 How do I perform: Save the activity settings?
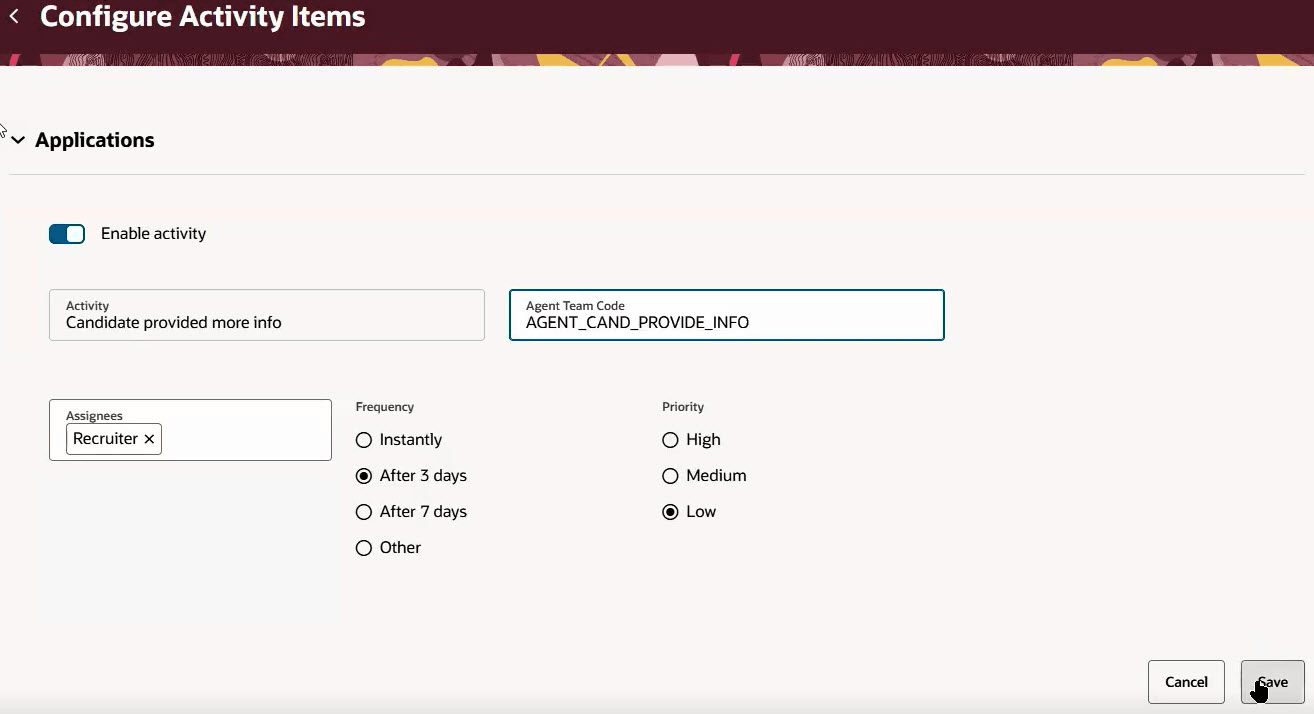click(1272, 682)
